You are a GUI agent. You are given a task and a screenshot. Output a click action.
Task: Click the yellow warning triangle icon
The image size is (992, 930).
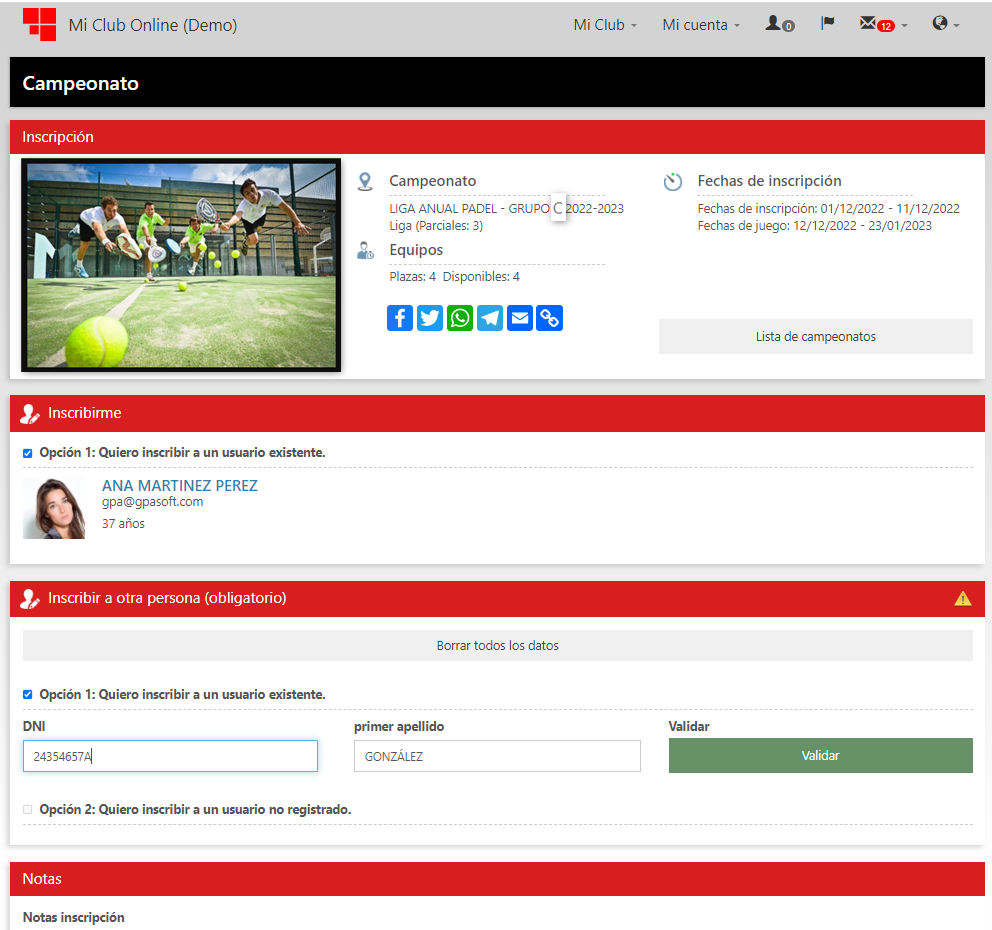(x=962, y=598)
